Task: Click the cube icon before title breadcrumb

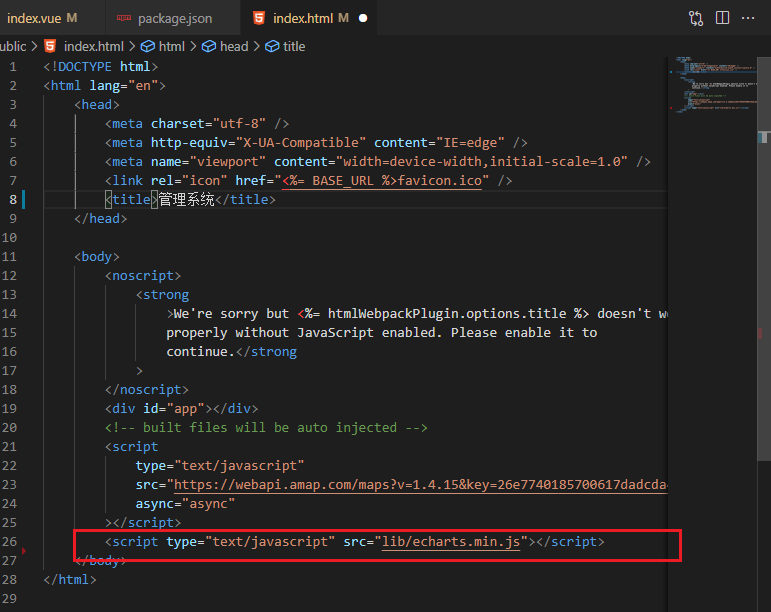Action: [x=272, y=46]
